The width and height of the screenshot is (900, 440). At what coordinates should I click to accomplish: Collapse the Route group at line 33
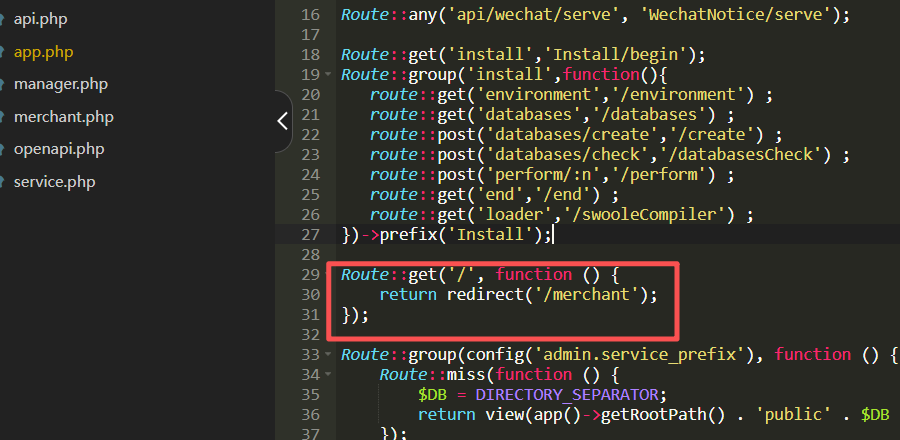[328, 355]
